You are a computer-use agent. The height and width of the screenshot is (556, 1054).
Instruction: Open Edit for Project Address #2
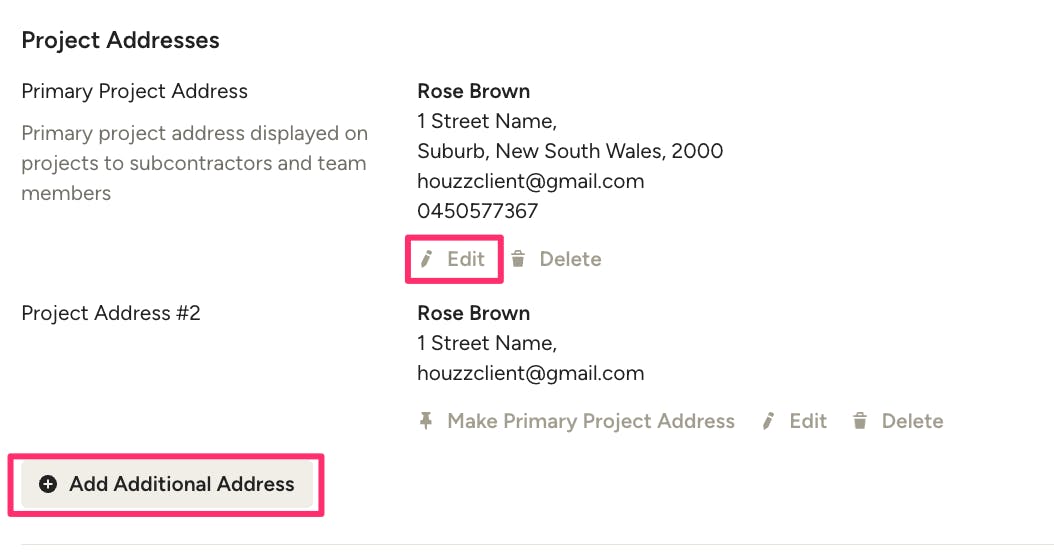[795, 421]
